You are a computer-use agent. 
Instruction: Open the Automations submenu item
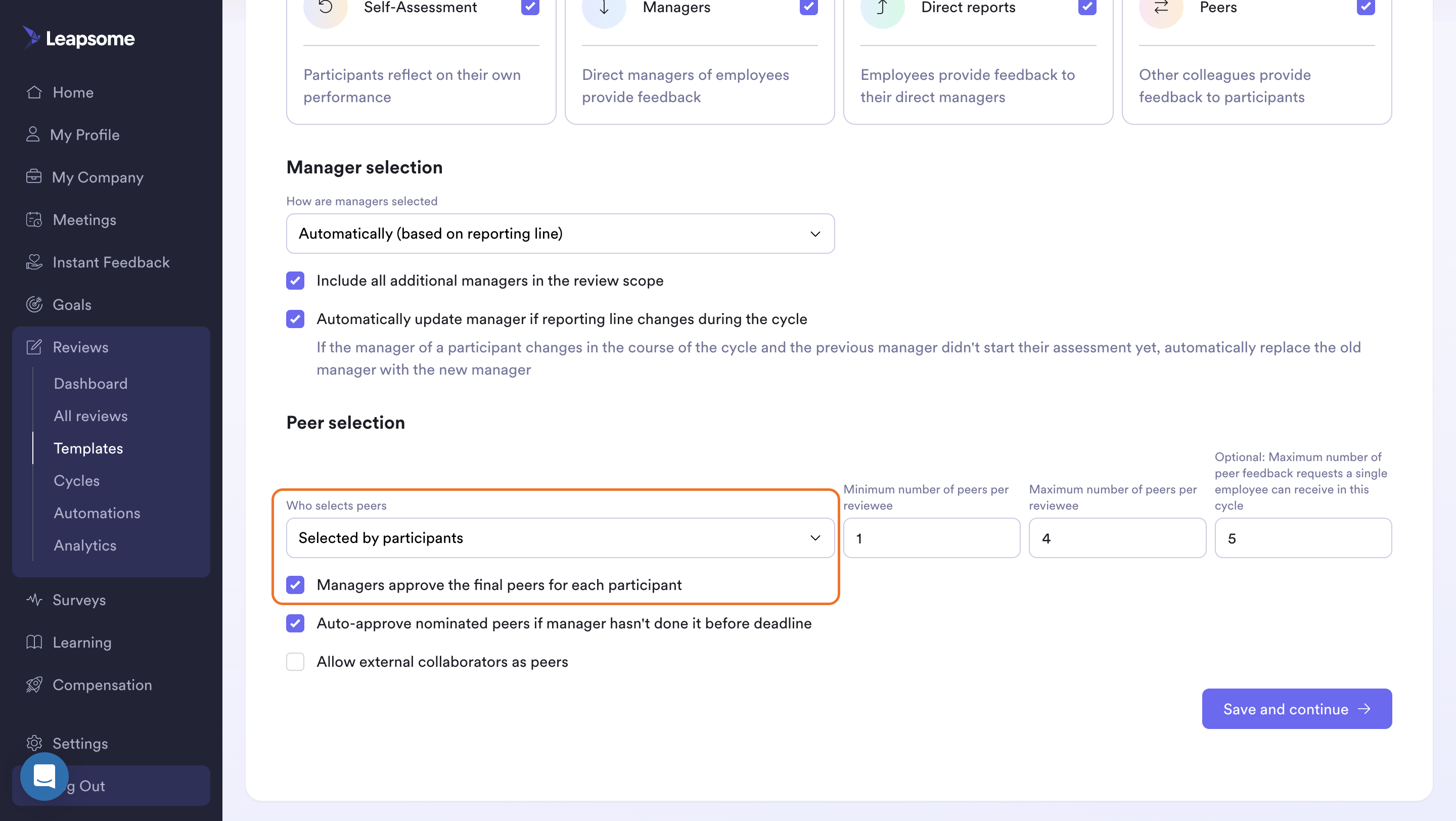97,513
